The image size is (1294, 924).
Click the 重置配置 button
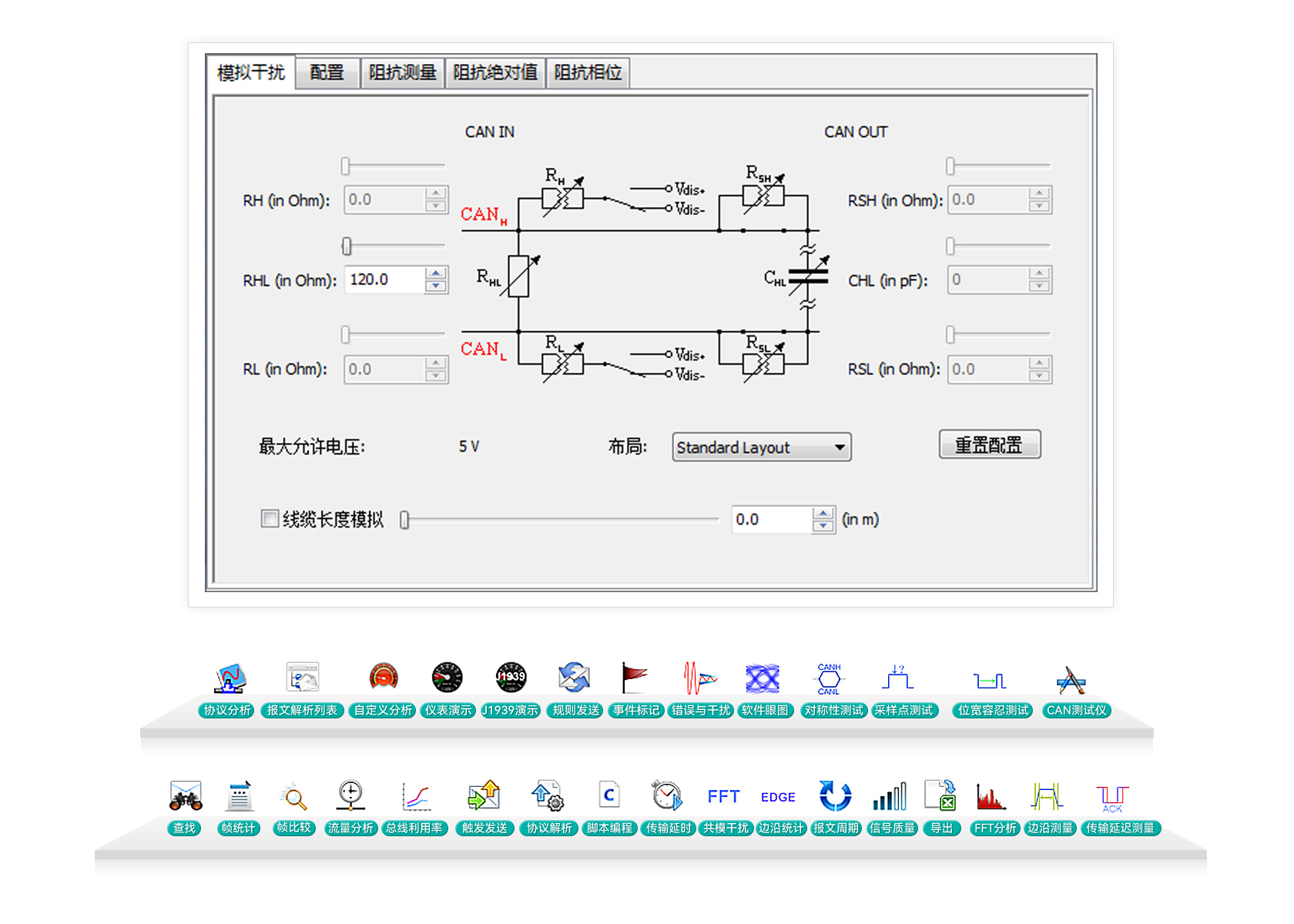(989, 445)
